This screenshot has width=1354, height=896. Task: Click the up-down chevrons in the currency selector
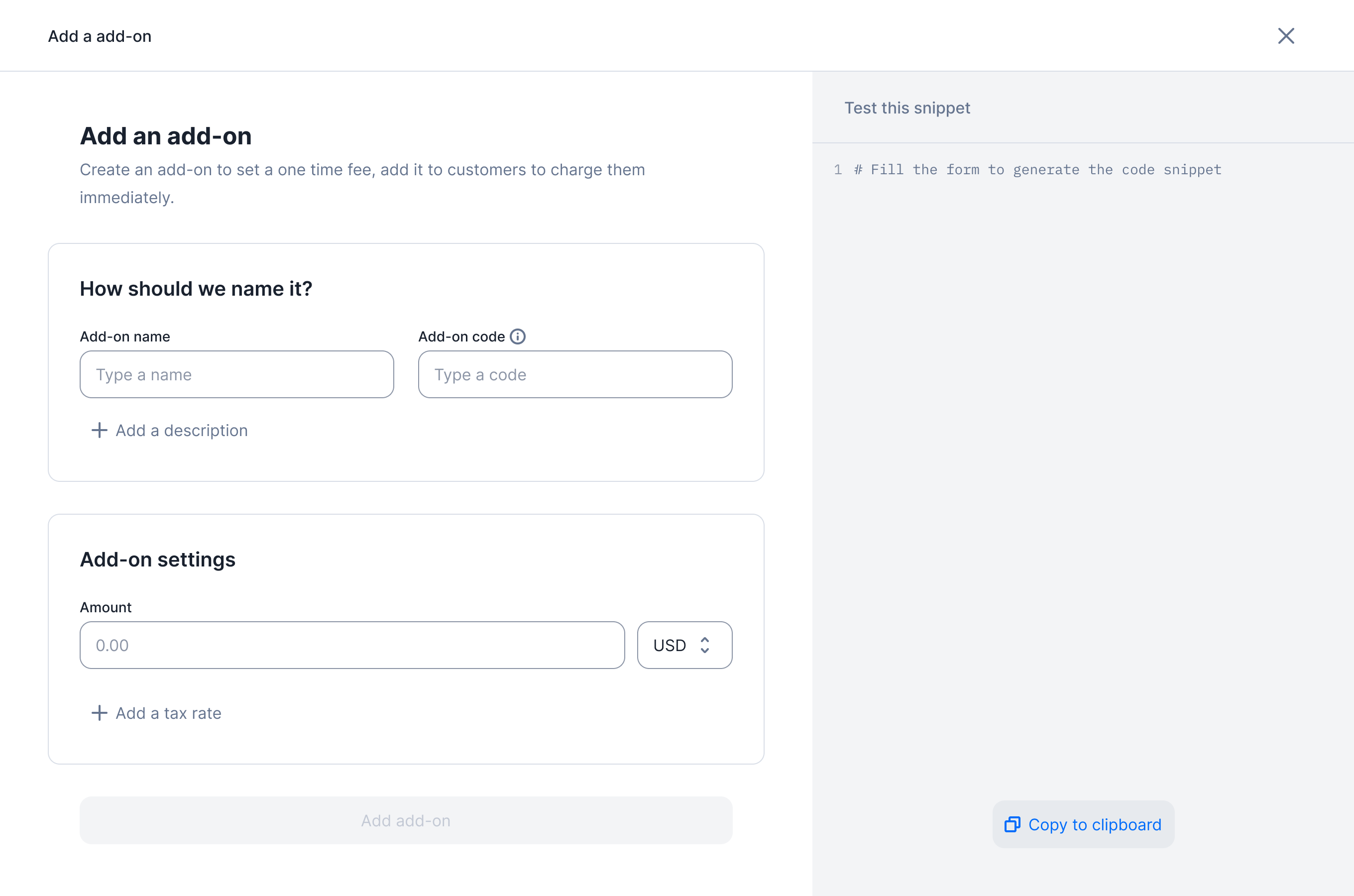click(704, 645)
